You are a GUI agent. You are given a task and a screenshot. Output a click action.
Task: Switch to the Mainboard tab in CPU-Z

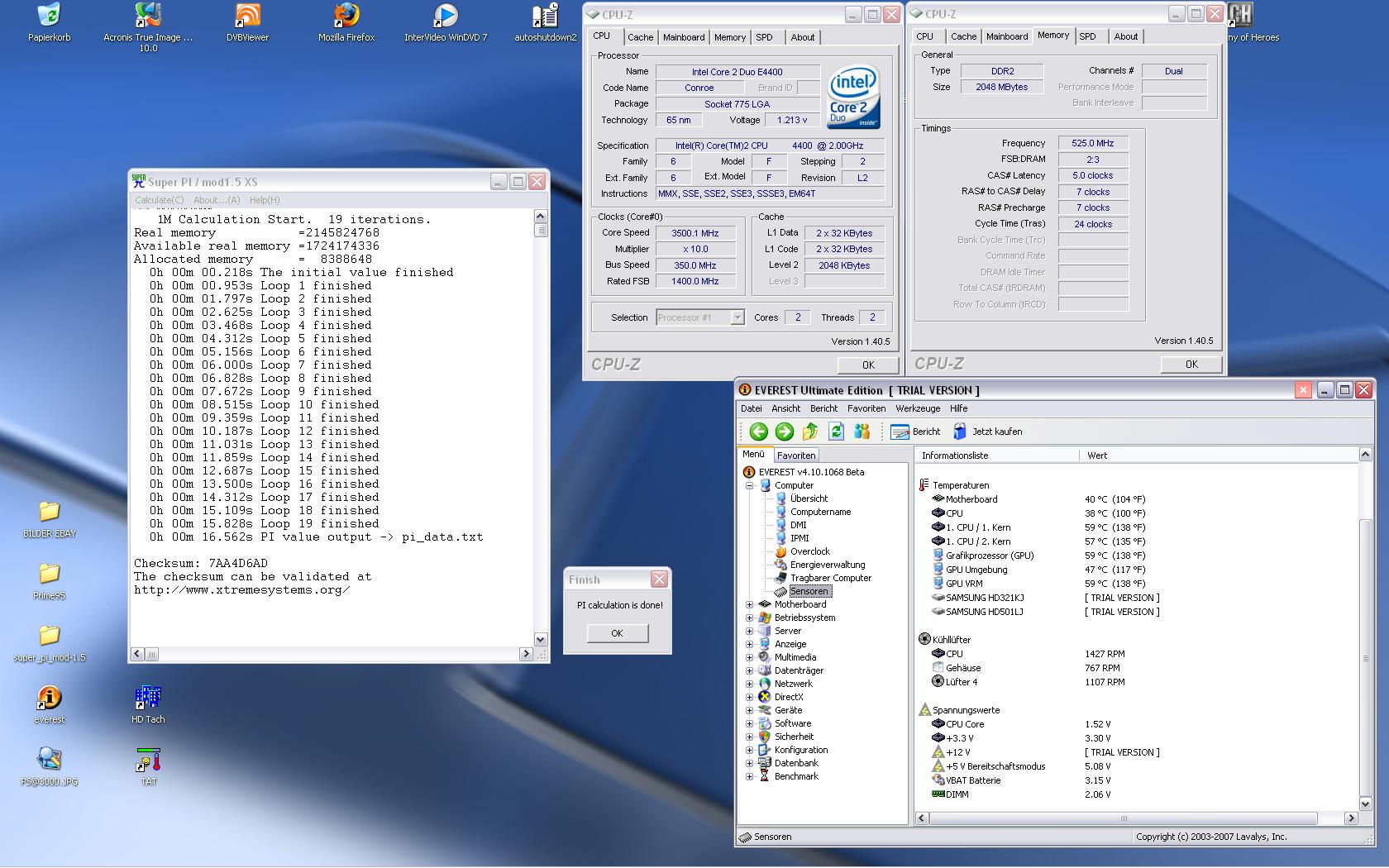click(683, 37)
